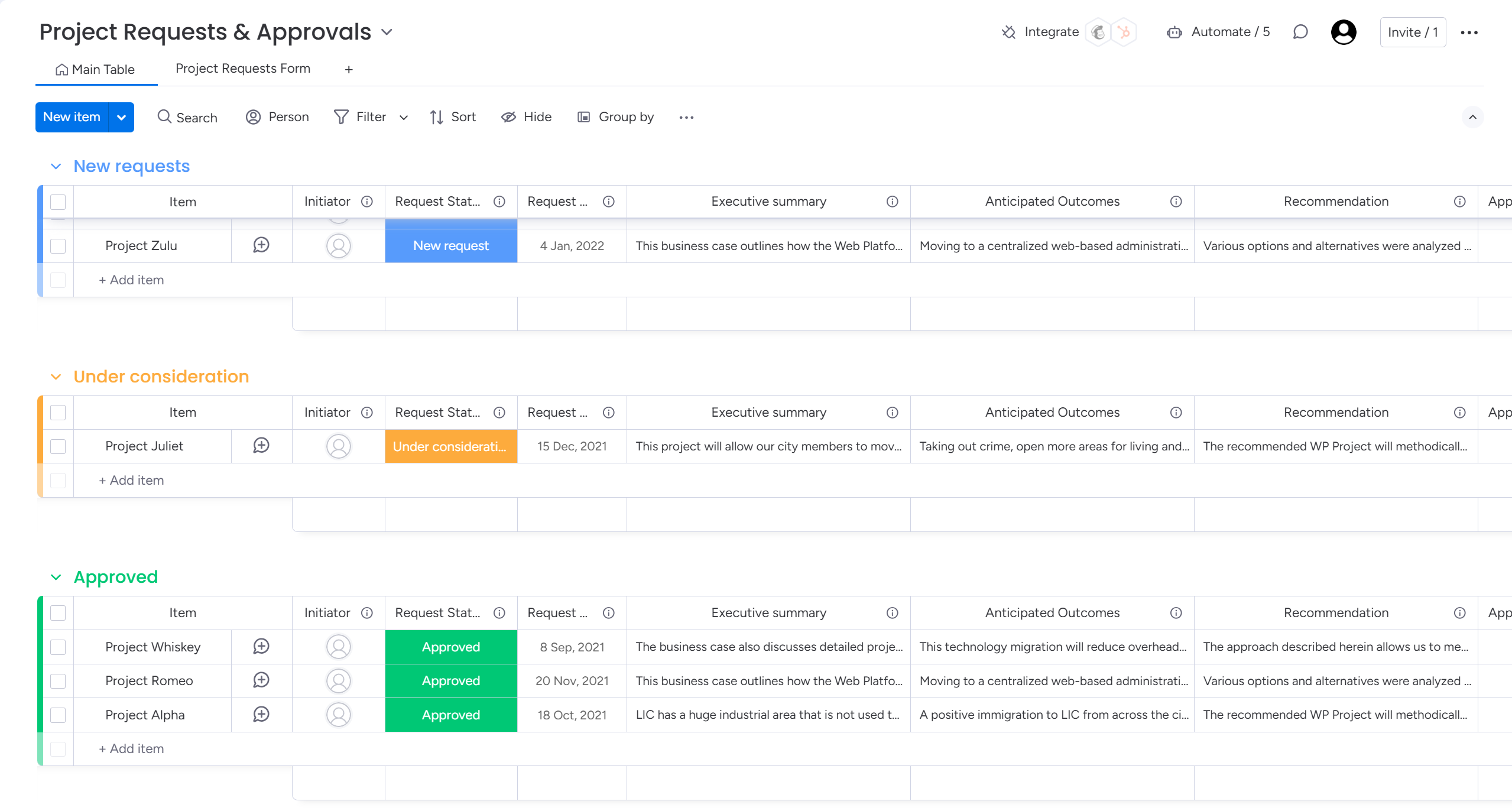Toggle checkbox for Project Juliet row
1512x811 pixels.
click(x=59, y=446)
